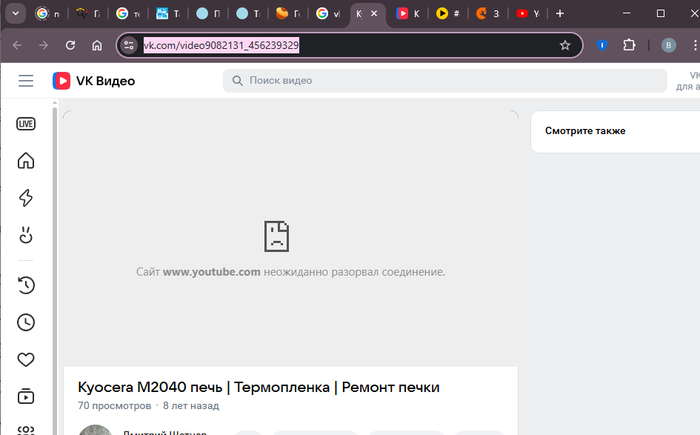Screen dimensions: 700x435
Task: Open the browser profile avatar B
Action: [668, 45]
